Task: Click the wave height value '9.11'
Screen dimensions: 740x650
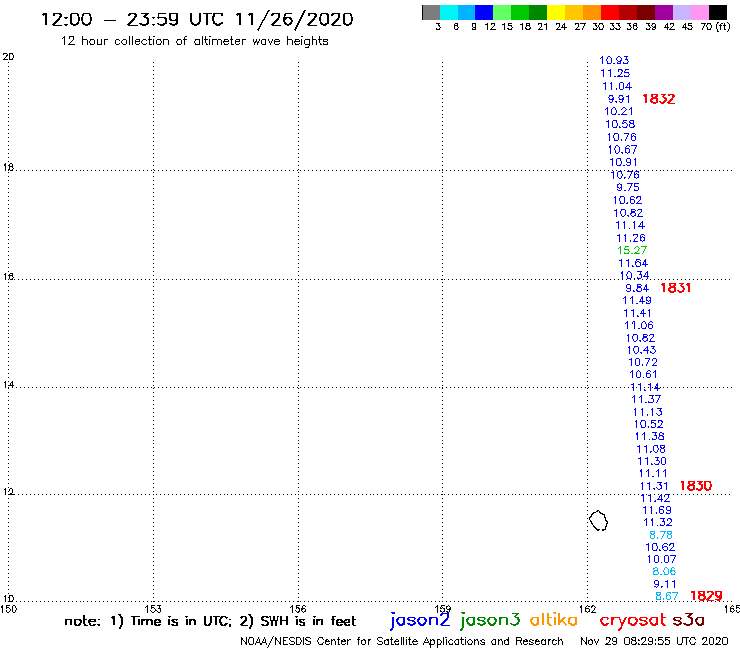Action: [665, 584]
